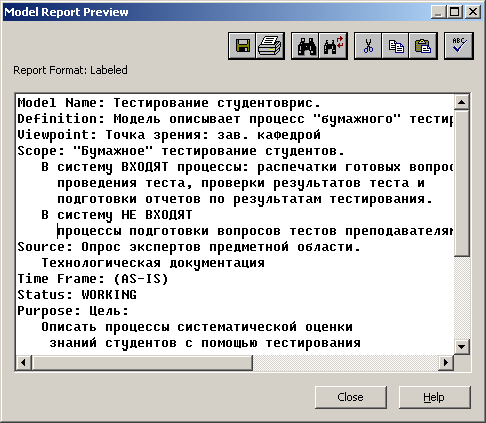Click the horizontal scrollbar thumb
The image size is (486, 423).
coord(142,362)
